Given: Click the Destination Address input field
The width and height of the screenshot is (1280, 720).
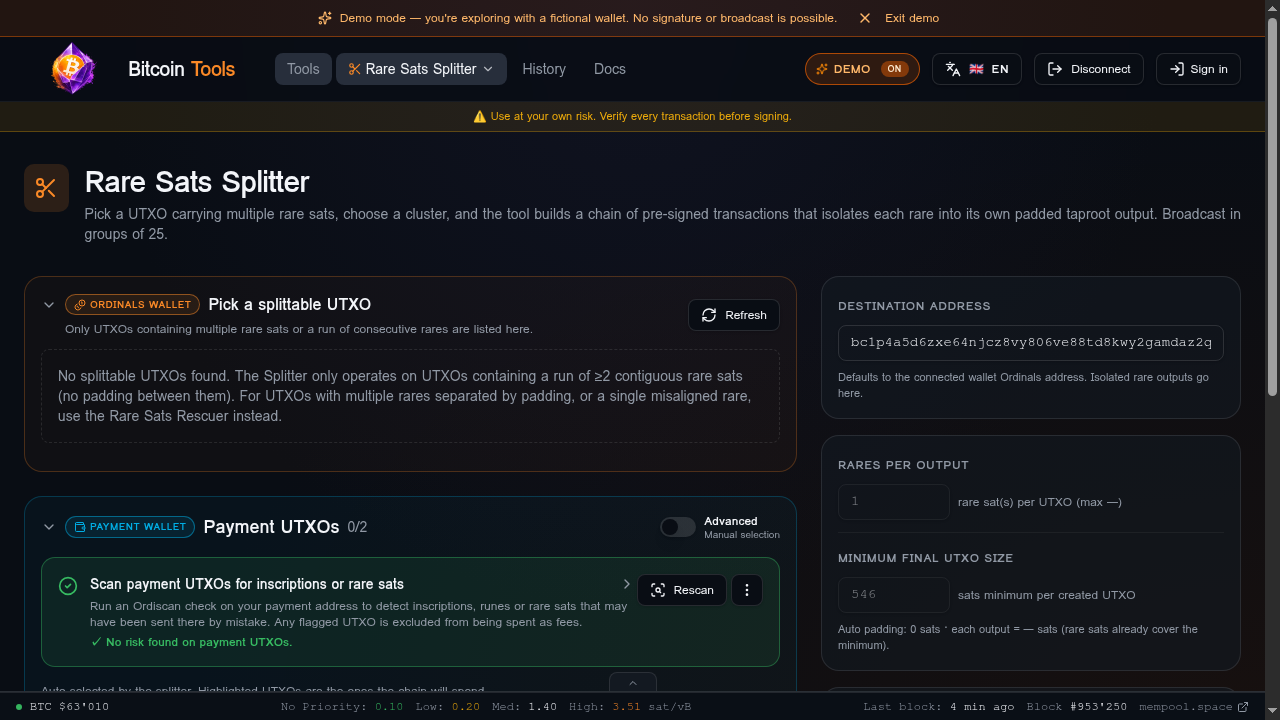Looking at the screenshot, I should [x=1031, y=343].
